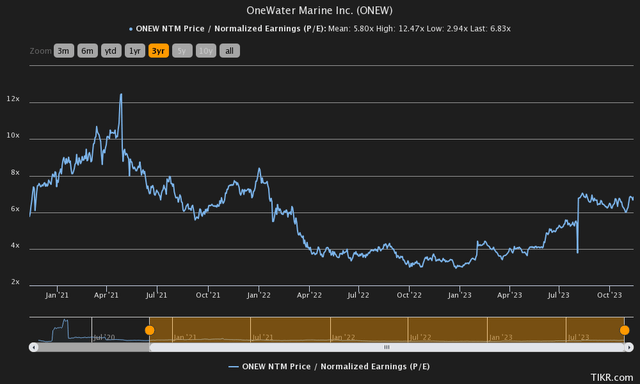The height and width of the screenshot is (384, 640).
Task: Click the Jan '22 x-axis label
Action: click(x=258, y=295)
